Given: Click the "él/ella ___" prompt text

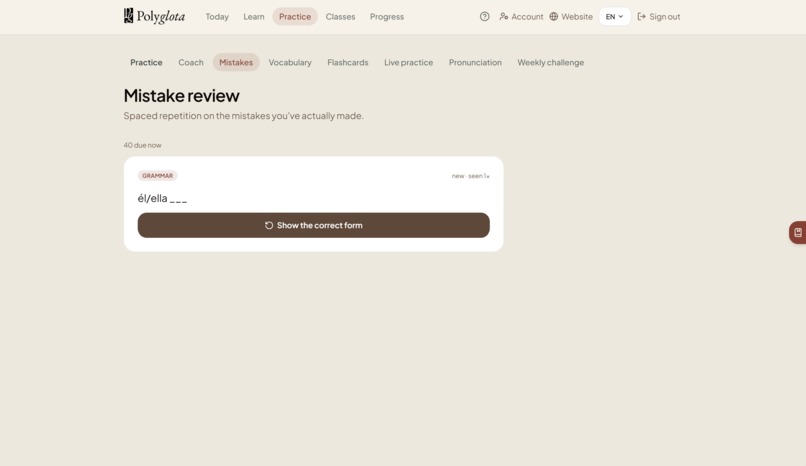Looking at the screenshot, I should [x=162, y=198].
